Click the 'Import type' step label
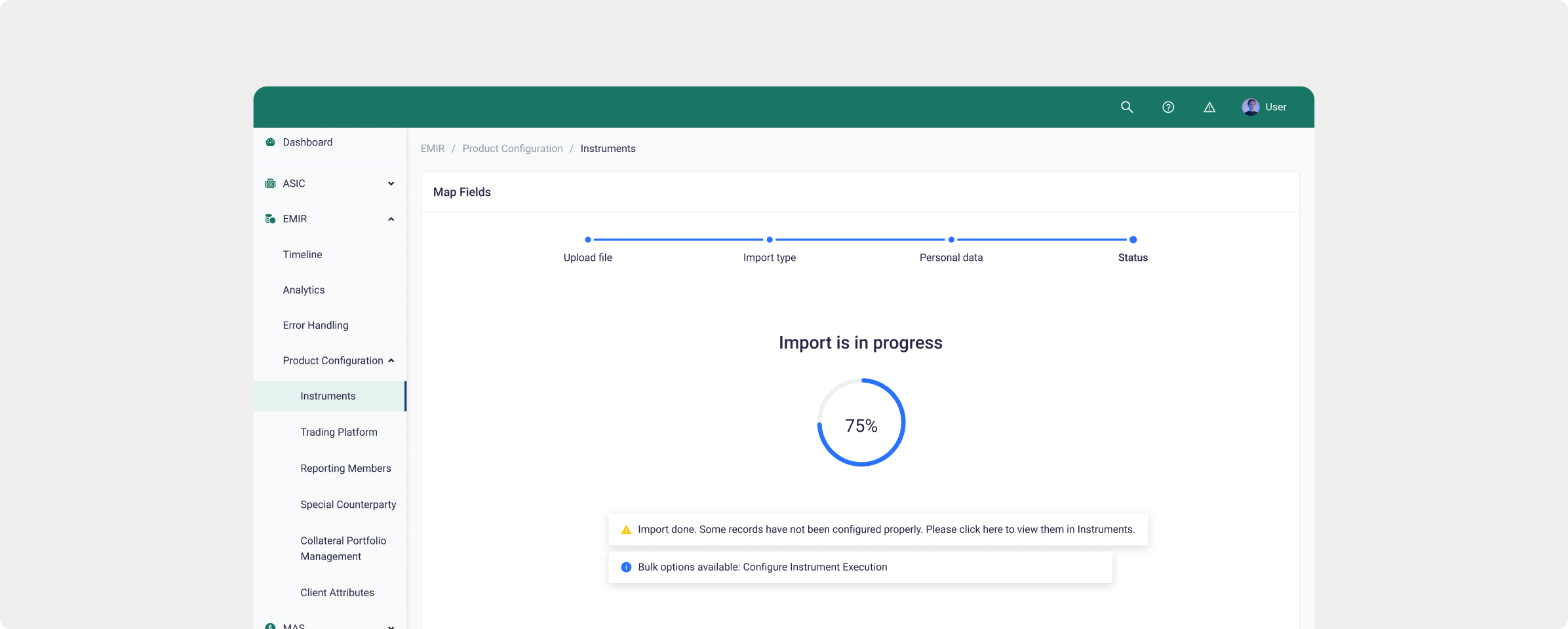The height and width of the screenshot is (629, 1568). (x=770, y=257)
